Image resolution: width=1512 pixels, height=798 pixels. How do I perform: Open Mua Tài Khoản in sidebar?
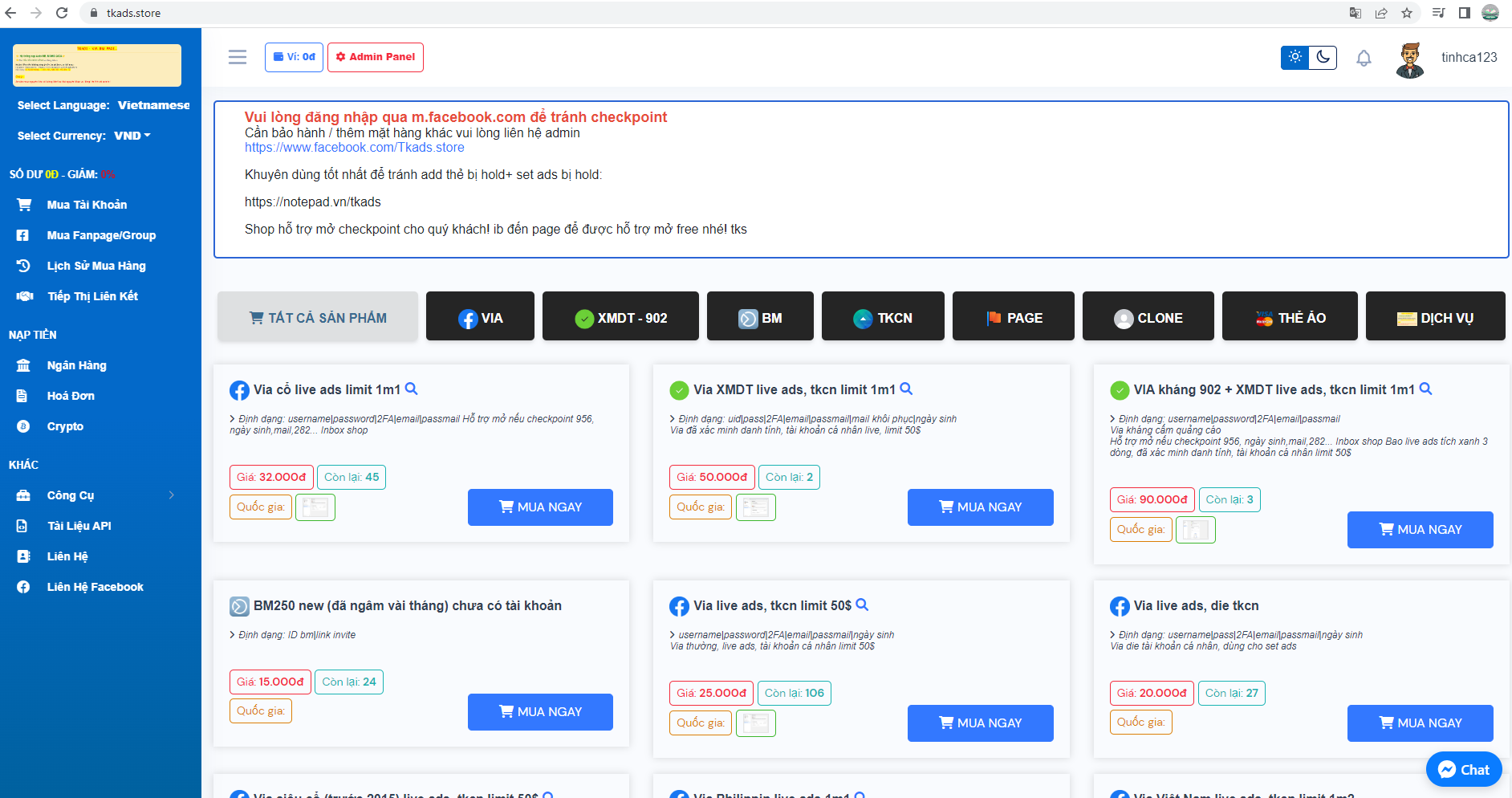point(87,205)
